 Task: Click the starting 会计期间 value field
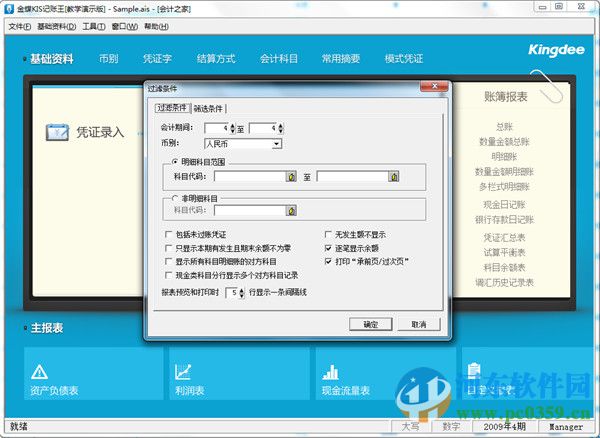click(x=217, y=128)
